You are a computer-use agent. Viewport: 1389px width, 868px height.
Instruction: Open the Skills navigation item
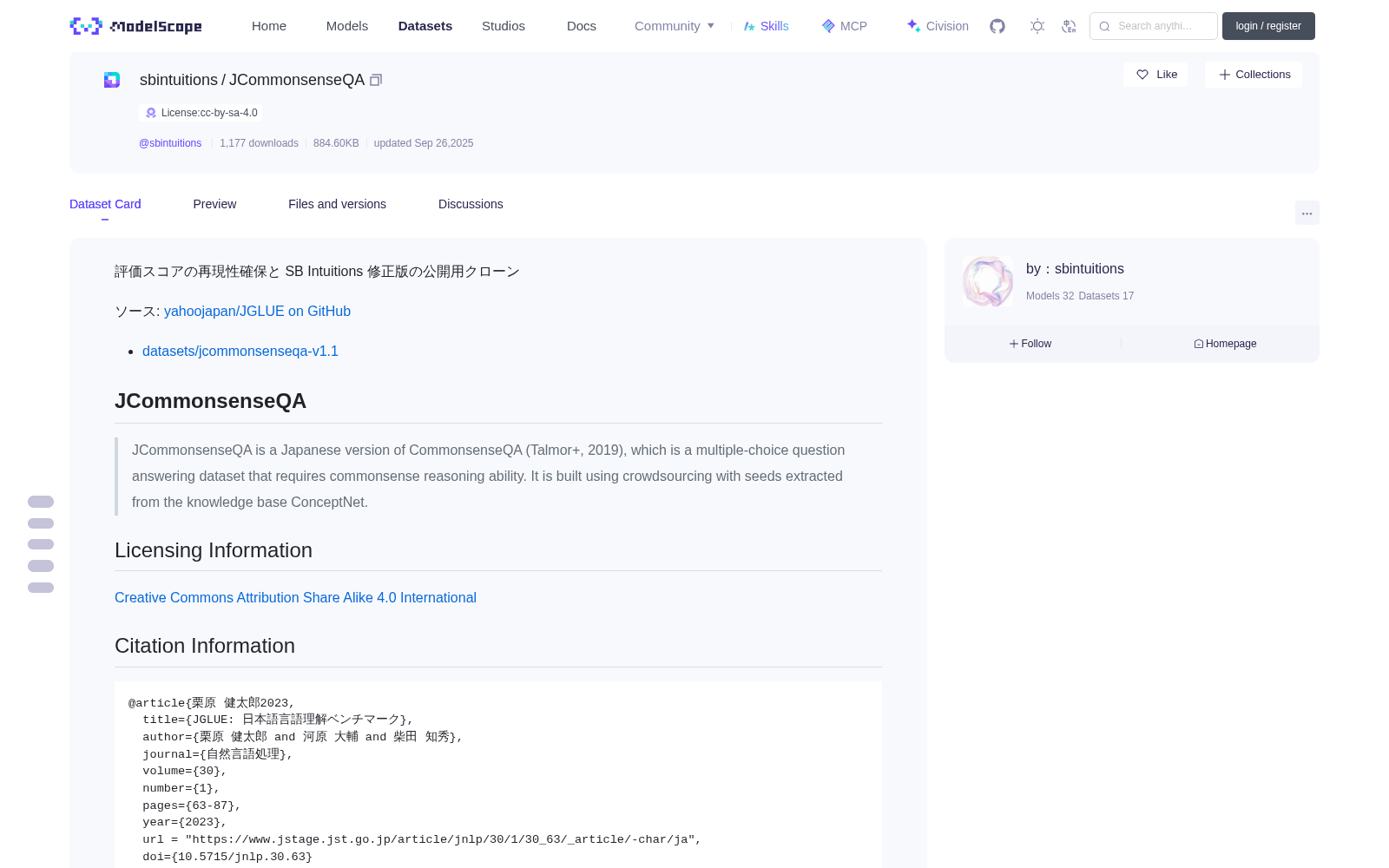(766, 26)
